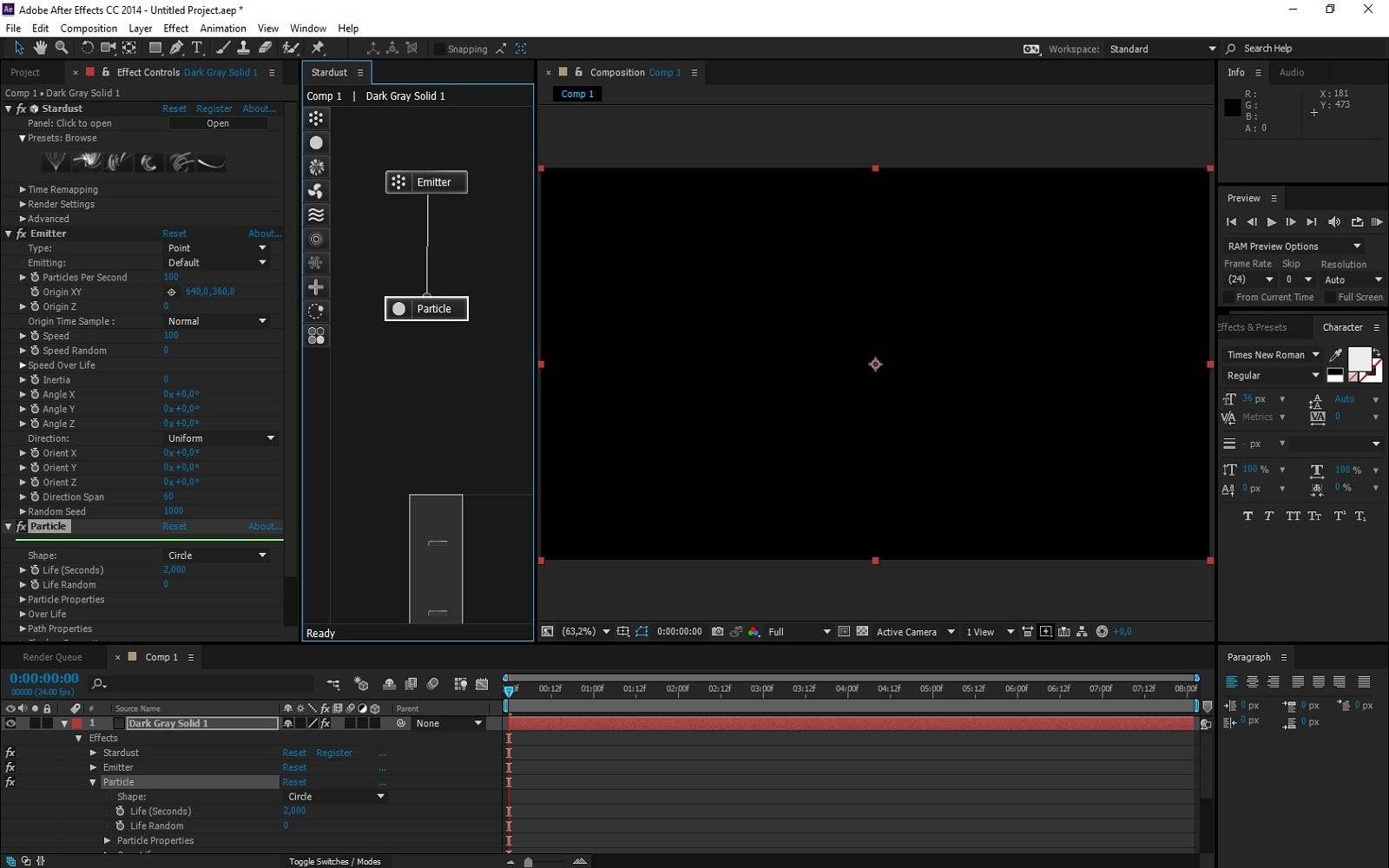Toggle Draft 3D in timeline

click(361, 684)
